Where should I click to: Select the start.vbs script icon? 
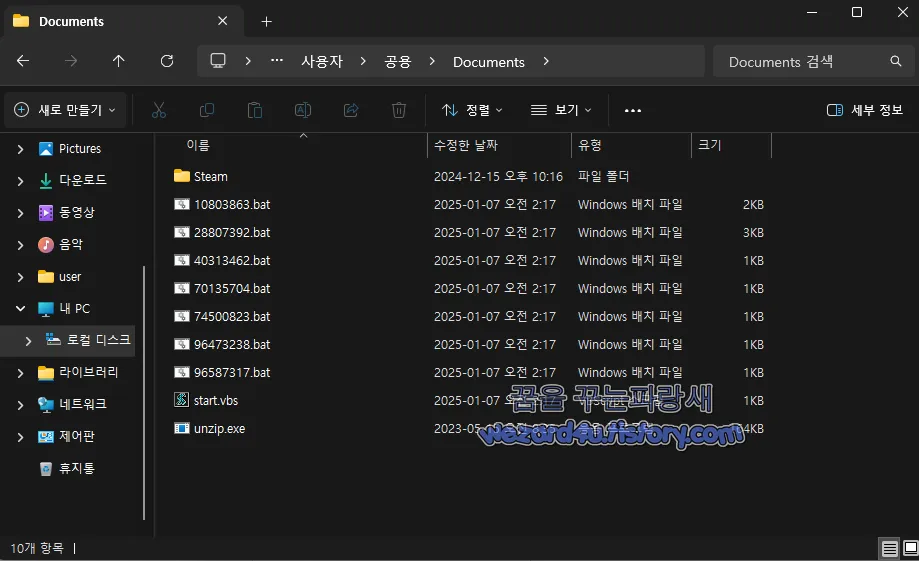tap(182, 400)
